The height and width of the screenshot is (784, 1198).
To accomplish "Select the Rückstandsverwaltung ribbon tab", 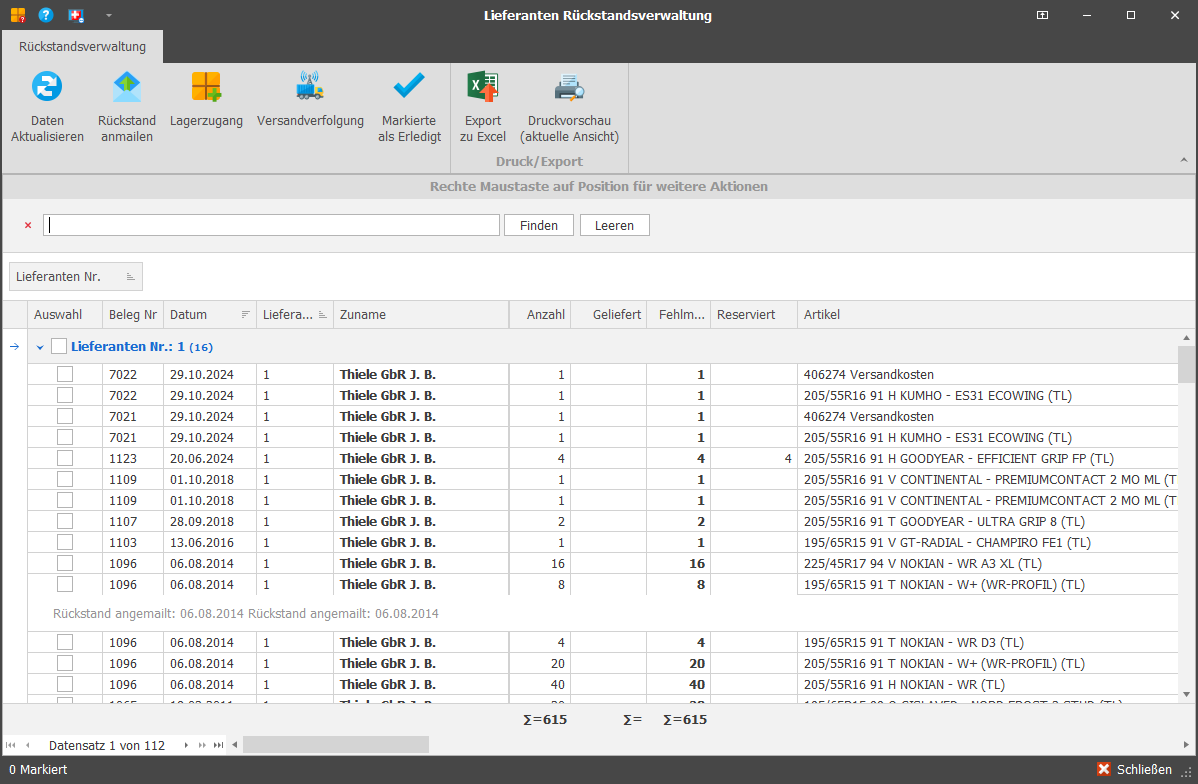I will pos(83,47).
